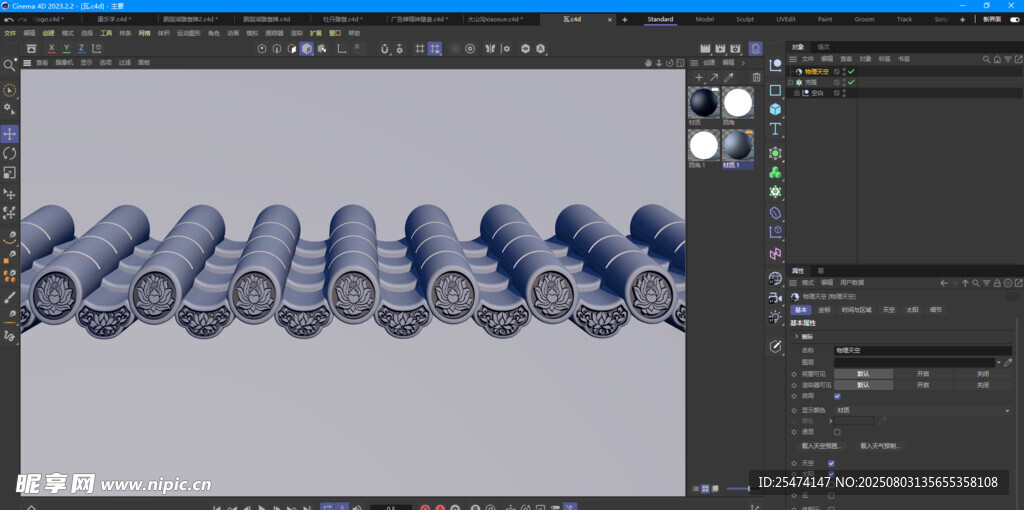Viewport: 1024px width, 510px height.
Task: Toggle the 新界面 (New Layout) switch
Action: tap(1014, 19)
